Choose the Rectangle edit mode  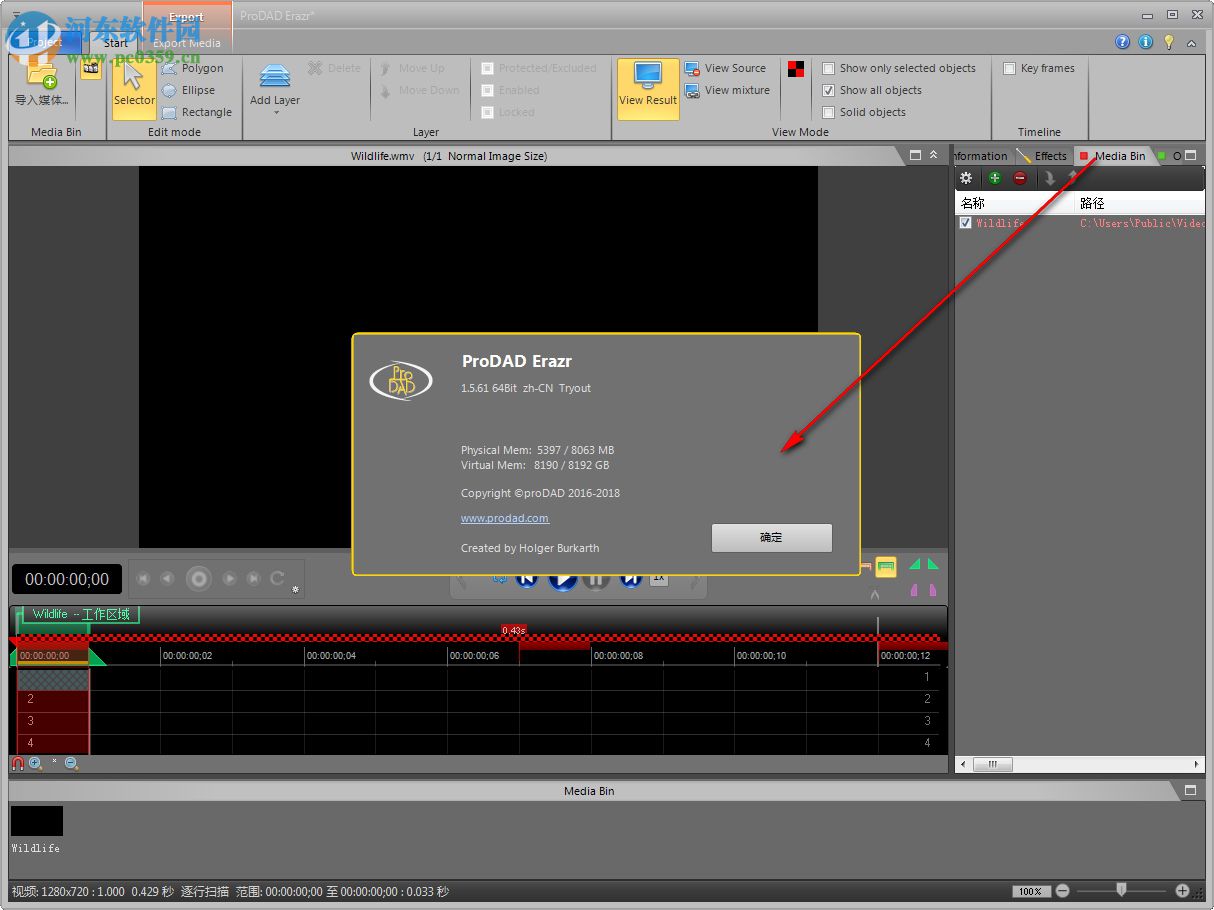[x=197, y=112]
